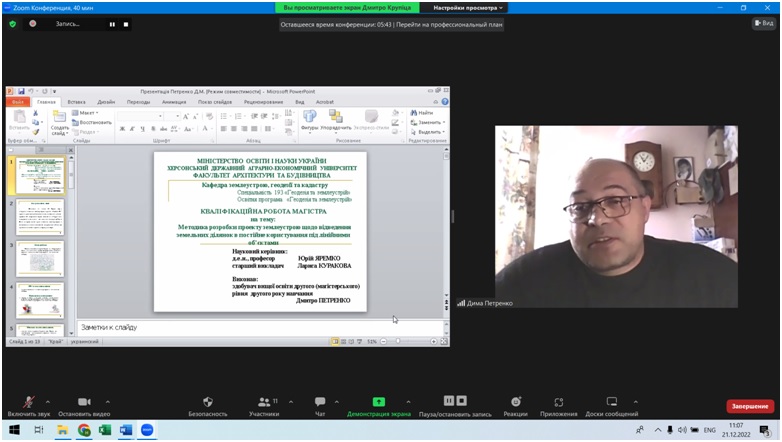Open Выделить select dropdown

click(x=428, y=132)
